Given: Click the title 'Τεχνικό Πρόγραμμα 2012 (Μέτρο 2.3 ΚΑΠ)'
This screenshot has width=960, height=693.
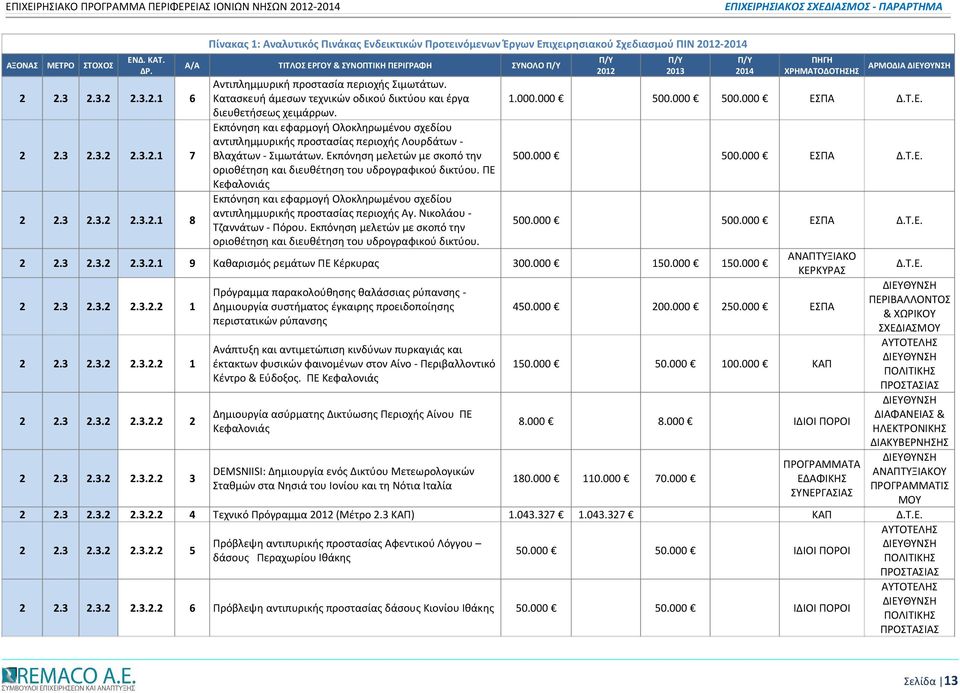Looking at the screenshot, I should pos(313,515).
